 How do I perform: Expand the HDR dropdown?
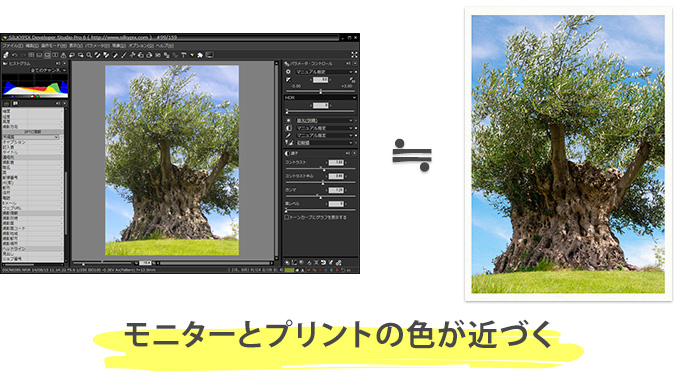point(320,98)
